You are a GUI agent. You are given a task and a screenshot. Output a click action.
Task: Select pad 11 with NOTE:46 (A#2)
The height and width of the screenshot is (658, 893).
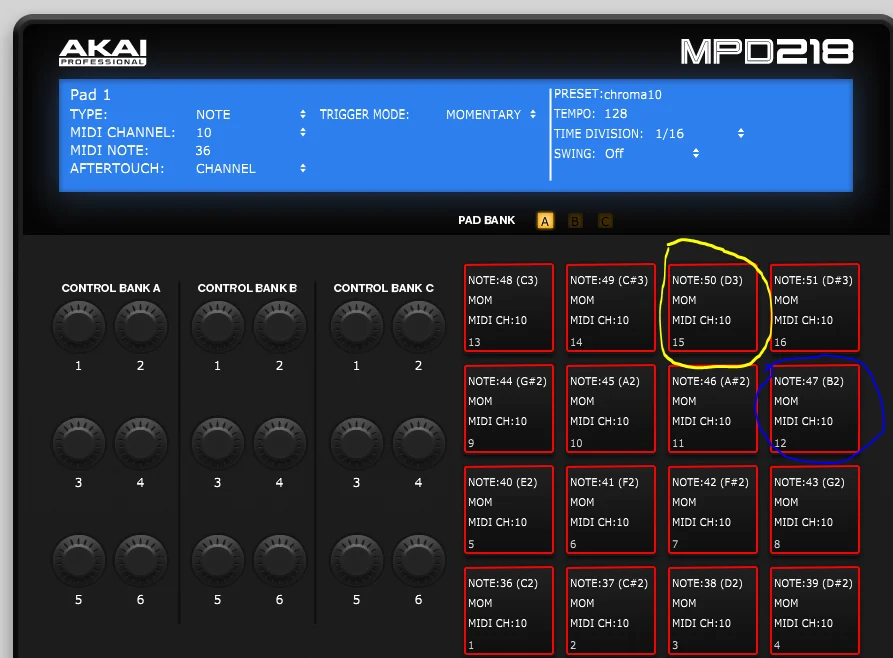pyautogui.click(x=712, y=409)
